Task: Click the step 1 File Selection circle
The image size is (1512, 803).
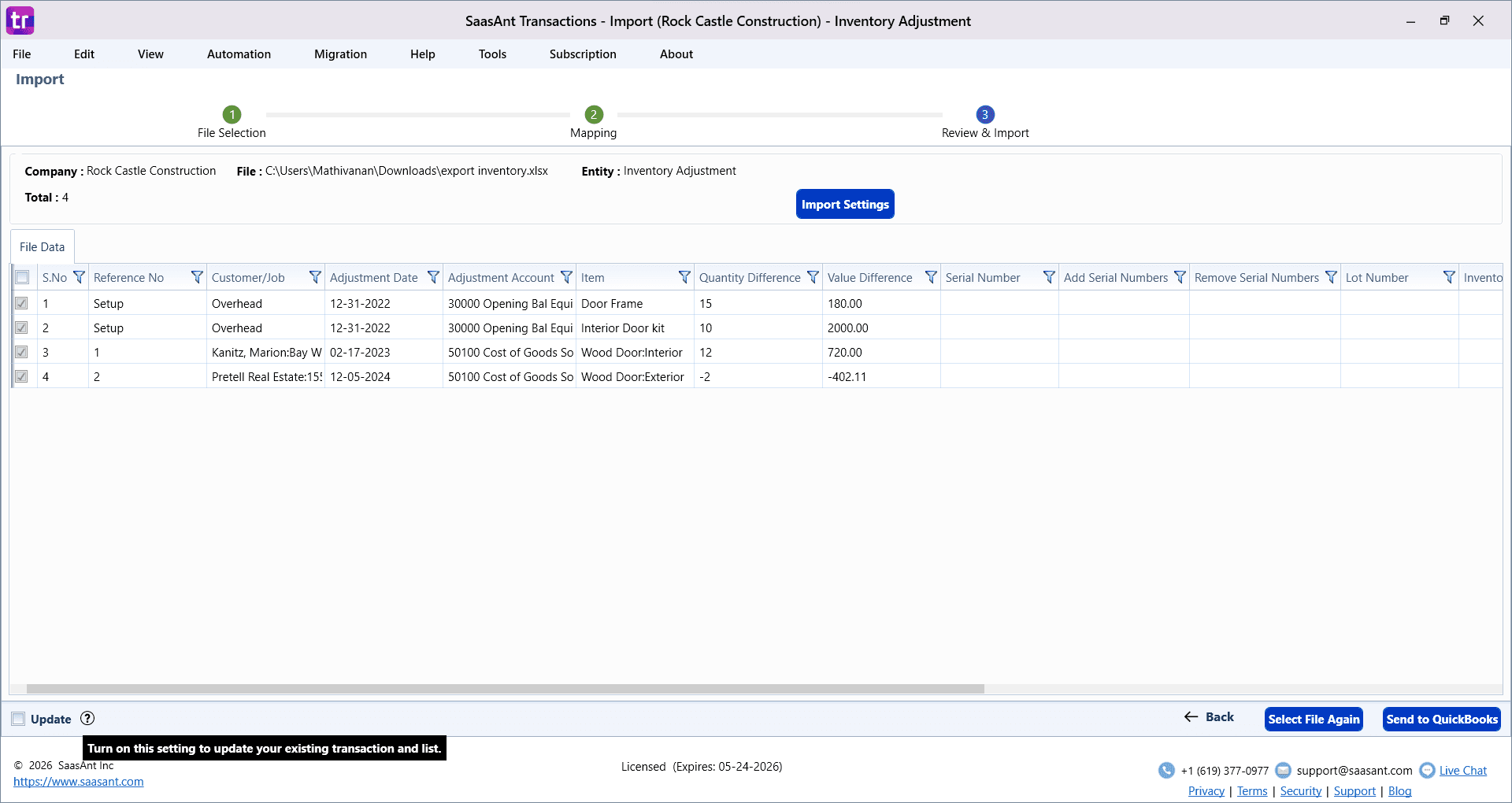Action: click(232, 114)
